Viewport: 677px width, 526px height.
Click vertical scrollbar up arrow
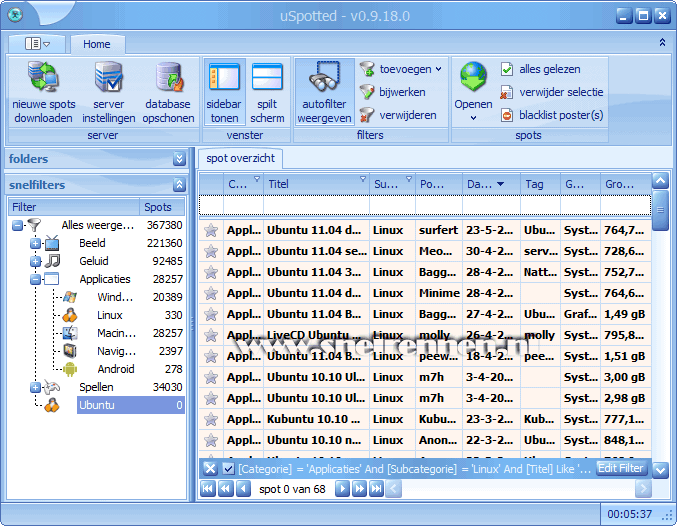661,181
